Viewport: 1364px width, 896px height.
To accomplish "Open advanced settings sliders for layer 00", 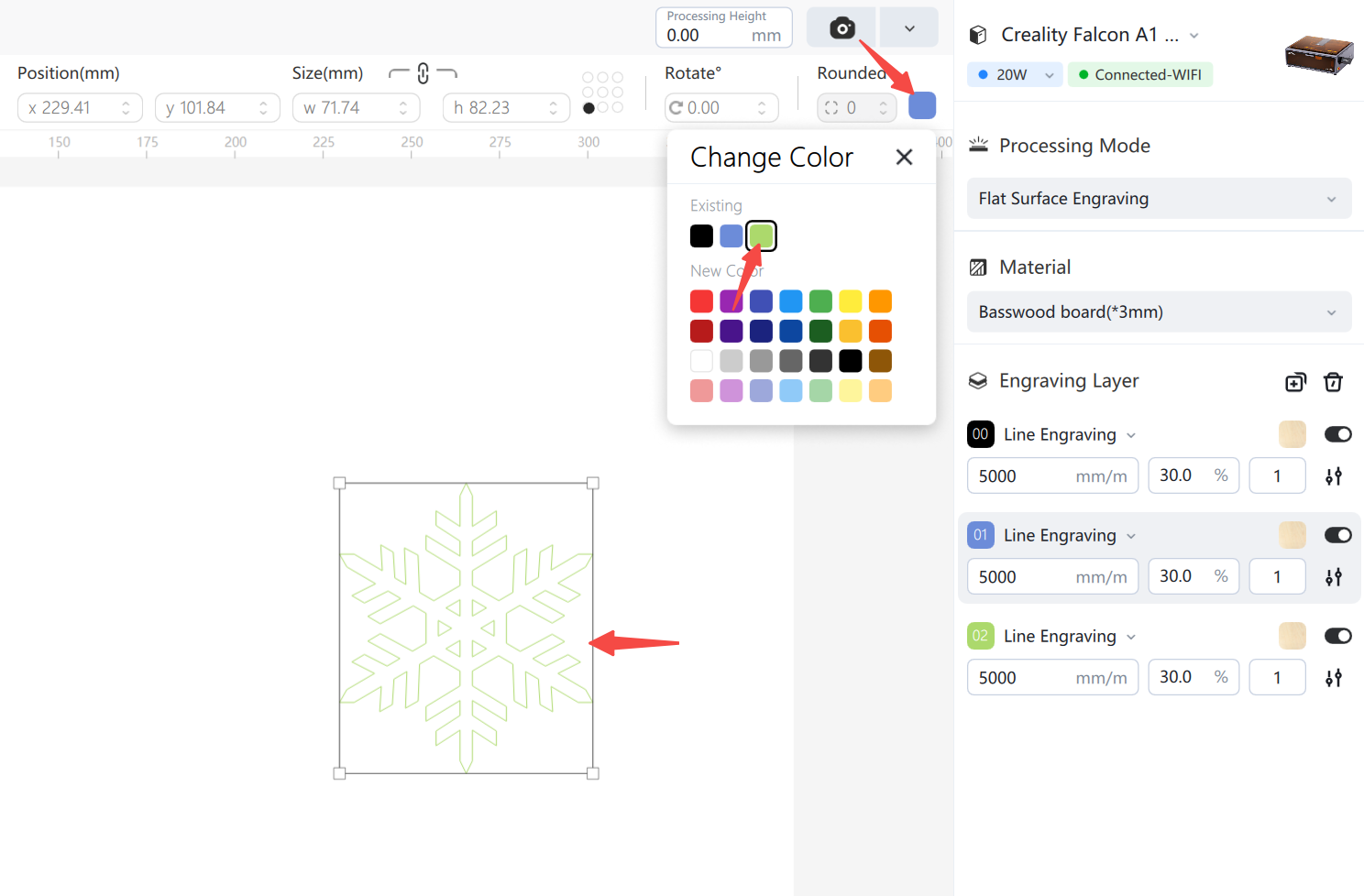I will pyautogui.click(x=1334, y=476).
